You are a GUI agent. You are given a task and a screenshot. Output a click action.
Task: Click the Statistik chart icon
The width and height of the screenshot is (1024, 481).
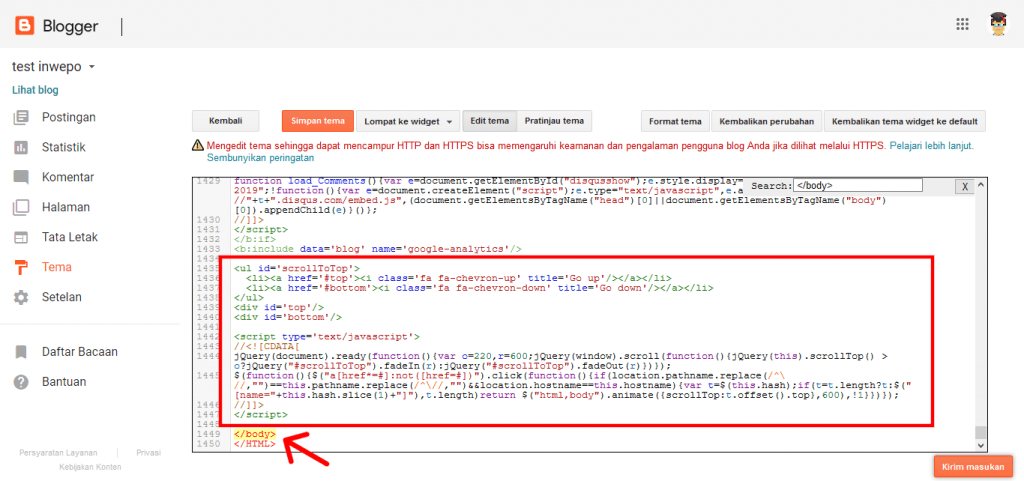(22, 147)
